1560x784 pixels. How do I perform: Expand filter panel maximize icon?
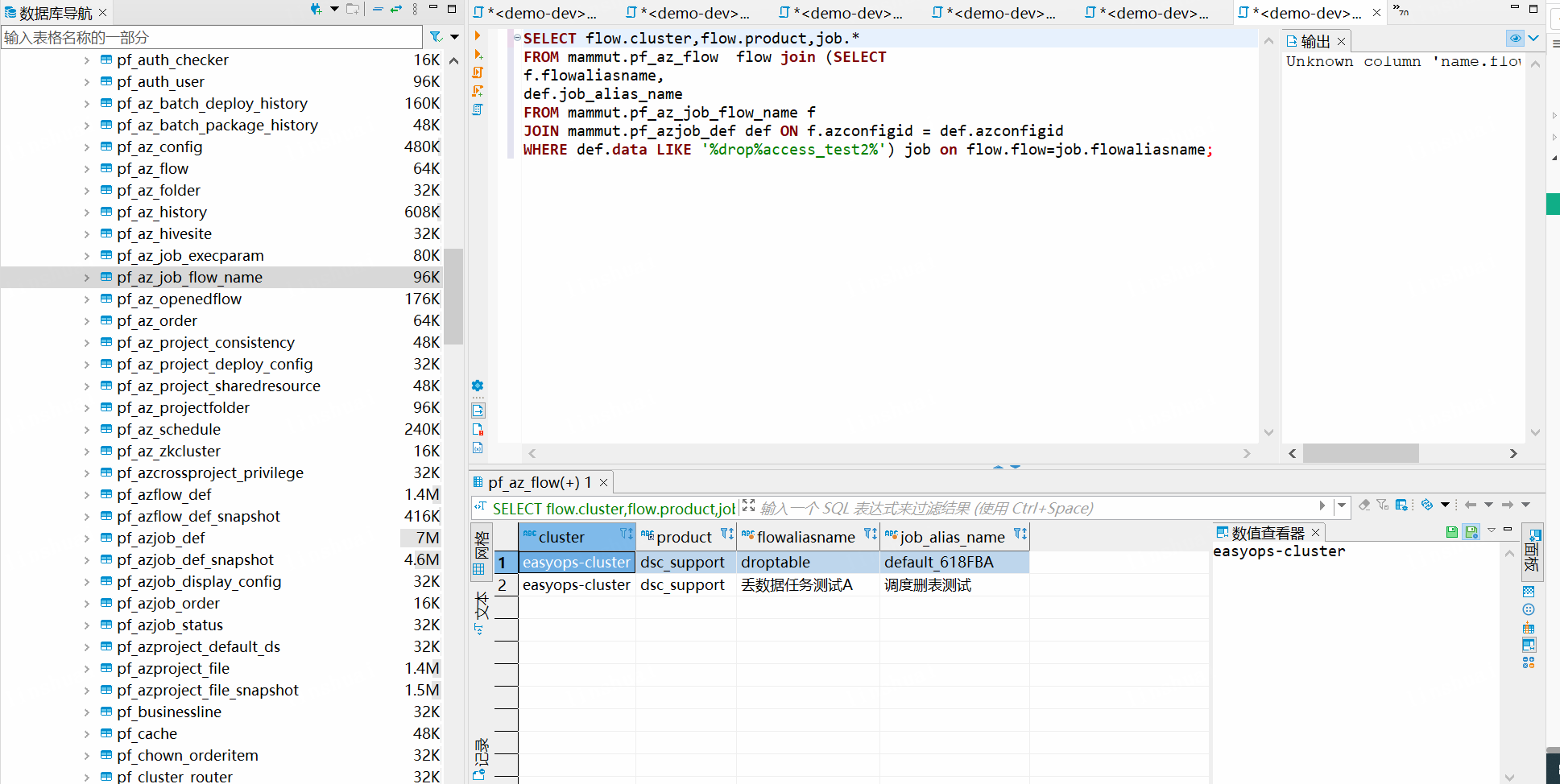(748, 505)
